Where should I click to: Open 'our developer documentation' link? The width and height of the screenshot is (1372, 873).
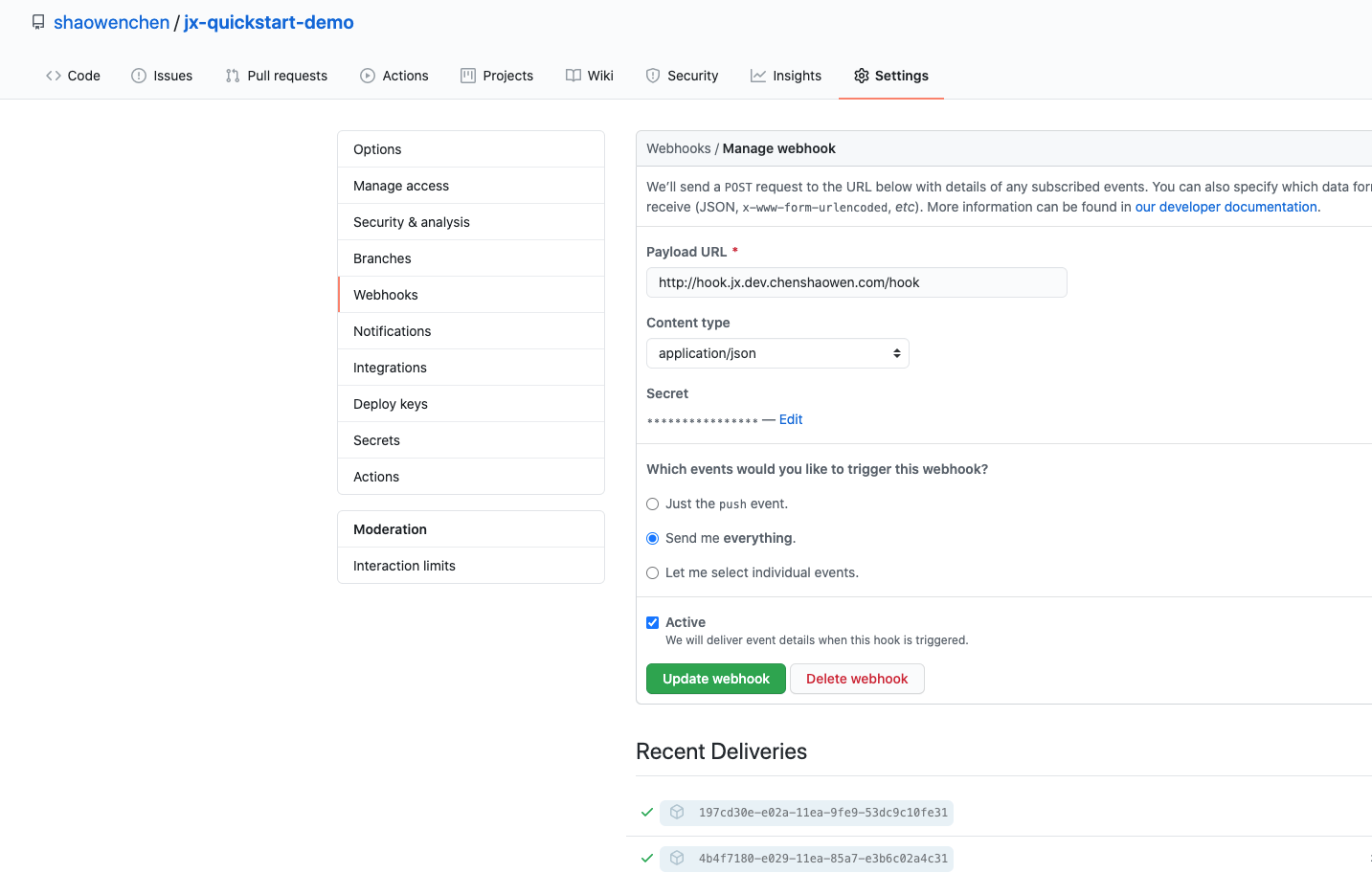1226,207
